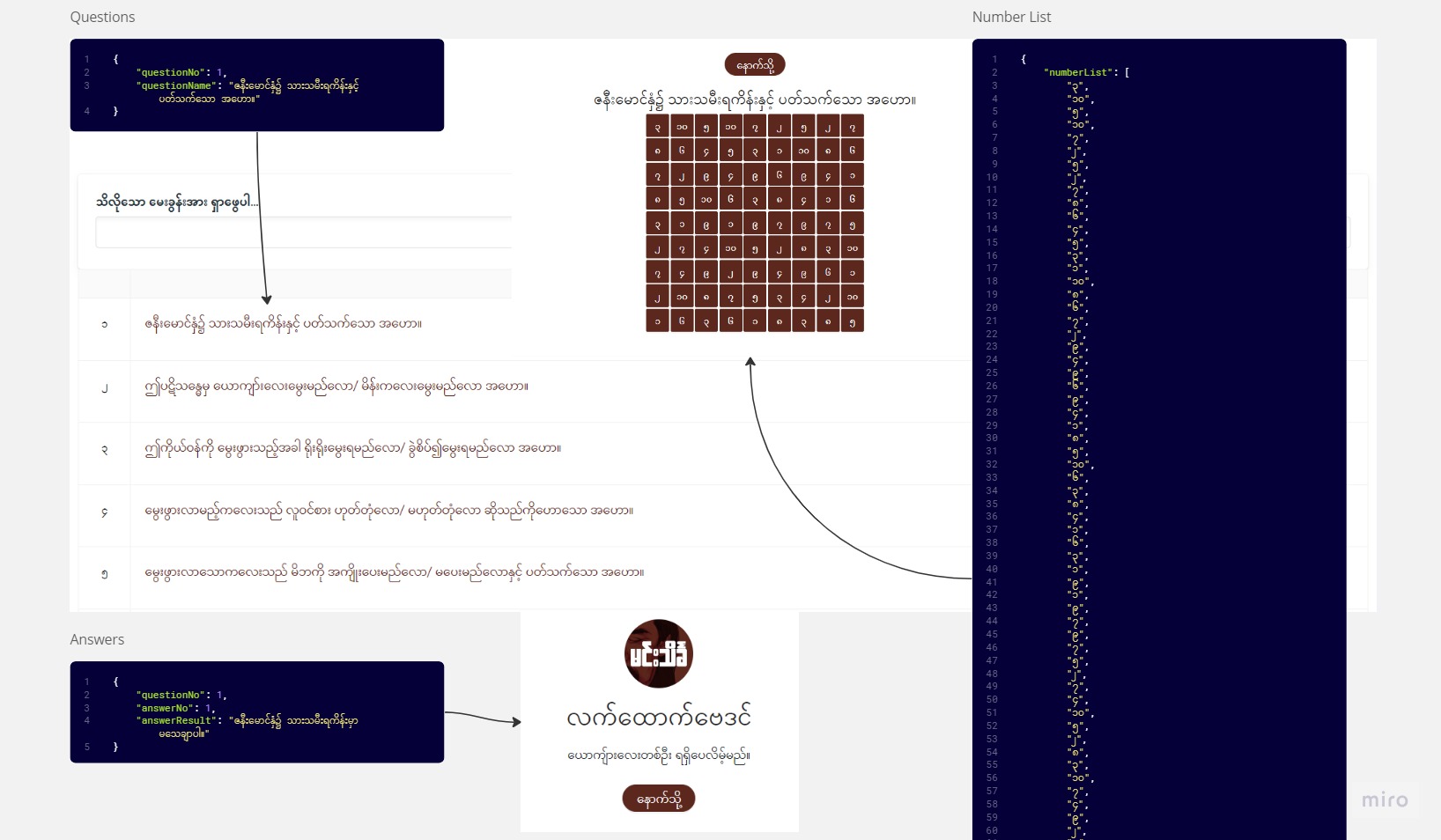Click inside the question search input box
Viewport: 1441px width, 840px height.
304,232
